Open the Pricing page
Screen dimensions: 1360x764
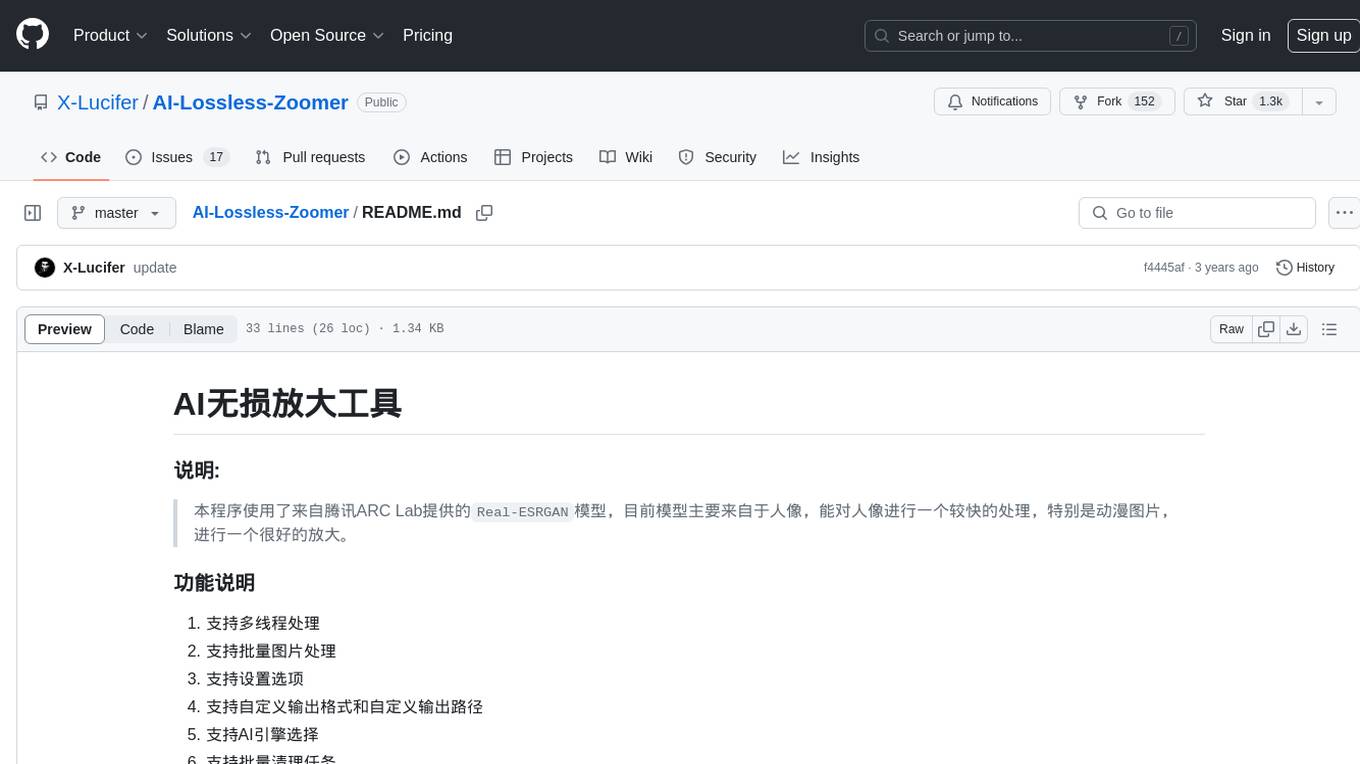pyautogui.click(x=427, y=35)
